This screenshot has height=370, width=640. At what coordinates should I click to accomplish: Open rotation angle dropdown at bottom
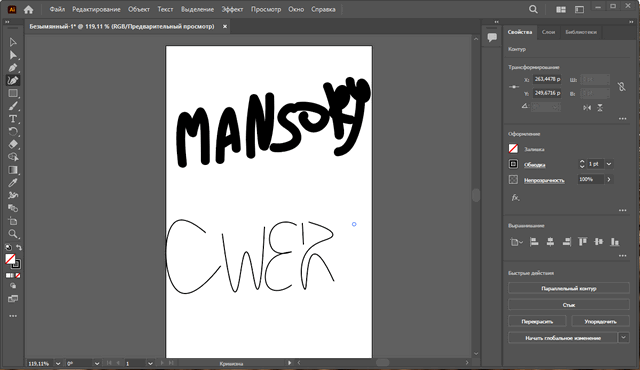(x=97, y=363)
